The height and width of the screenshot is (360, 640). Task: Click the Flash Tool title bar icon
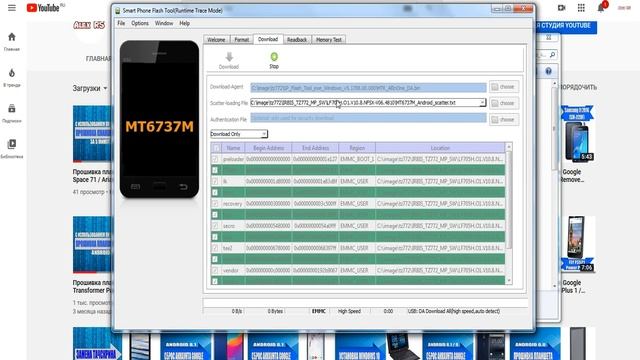(x=118, y=11)
